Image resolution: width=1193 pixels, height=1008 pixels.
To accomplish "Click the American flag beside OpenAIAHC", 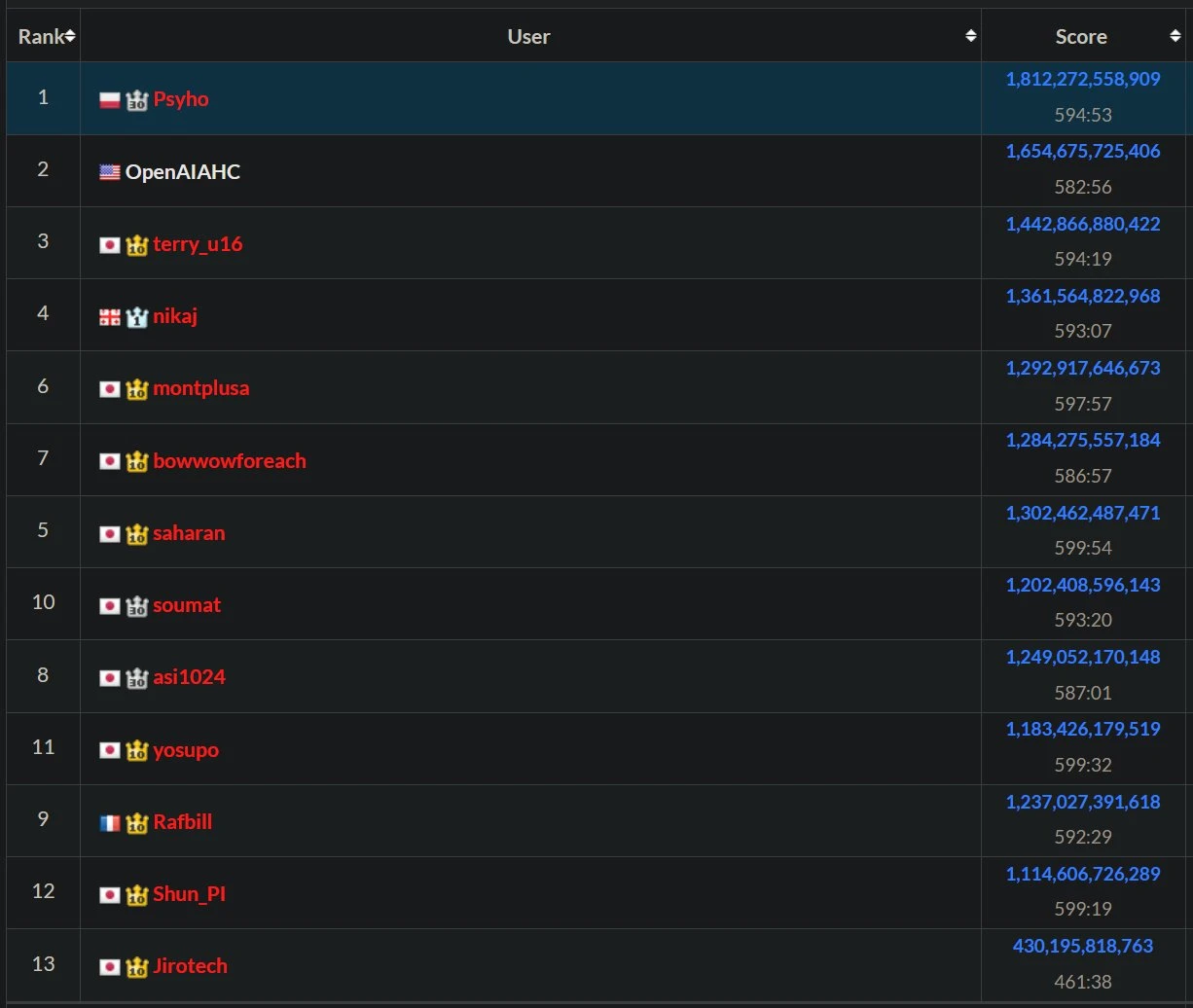I will [x=110, y=170].
